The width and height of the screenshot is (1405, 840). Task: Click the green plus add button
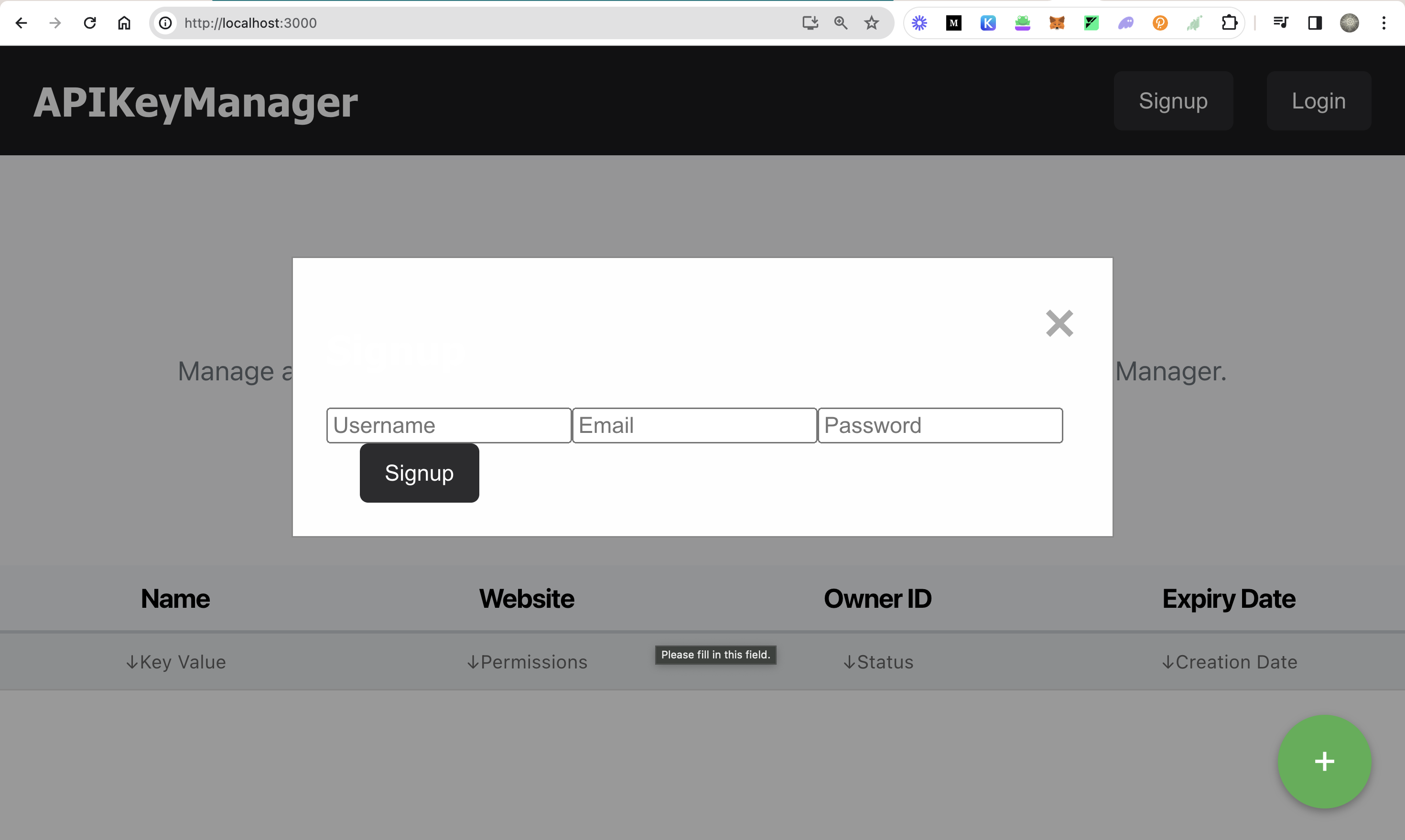[x=1325, y=761]
